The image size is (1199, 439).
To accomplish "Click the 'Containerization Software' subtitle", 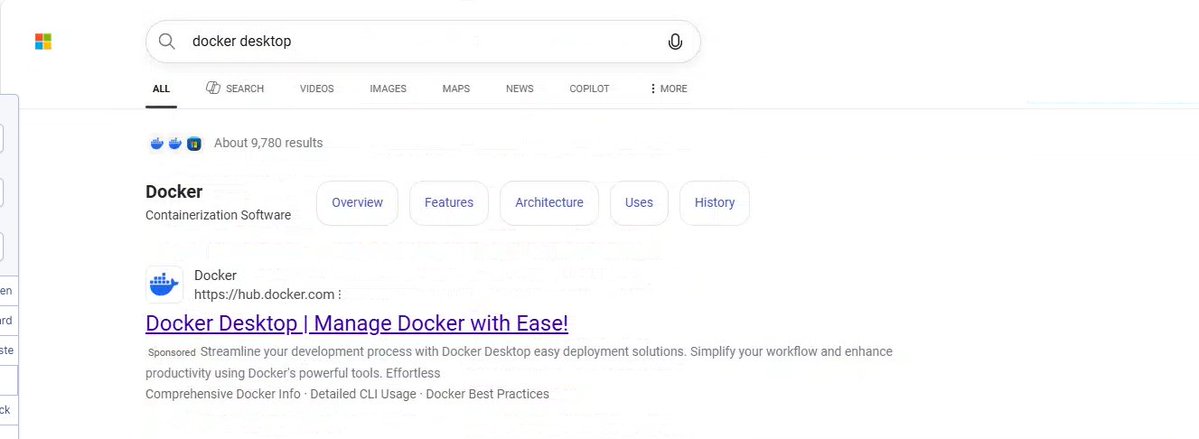I will 218,215.
